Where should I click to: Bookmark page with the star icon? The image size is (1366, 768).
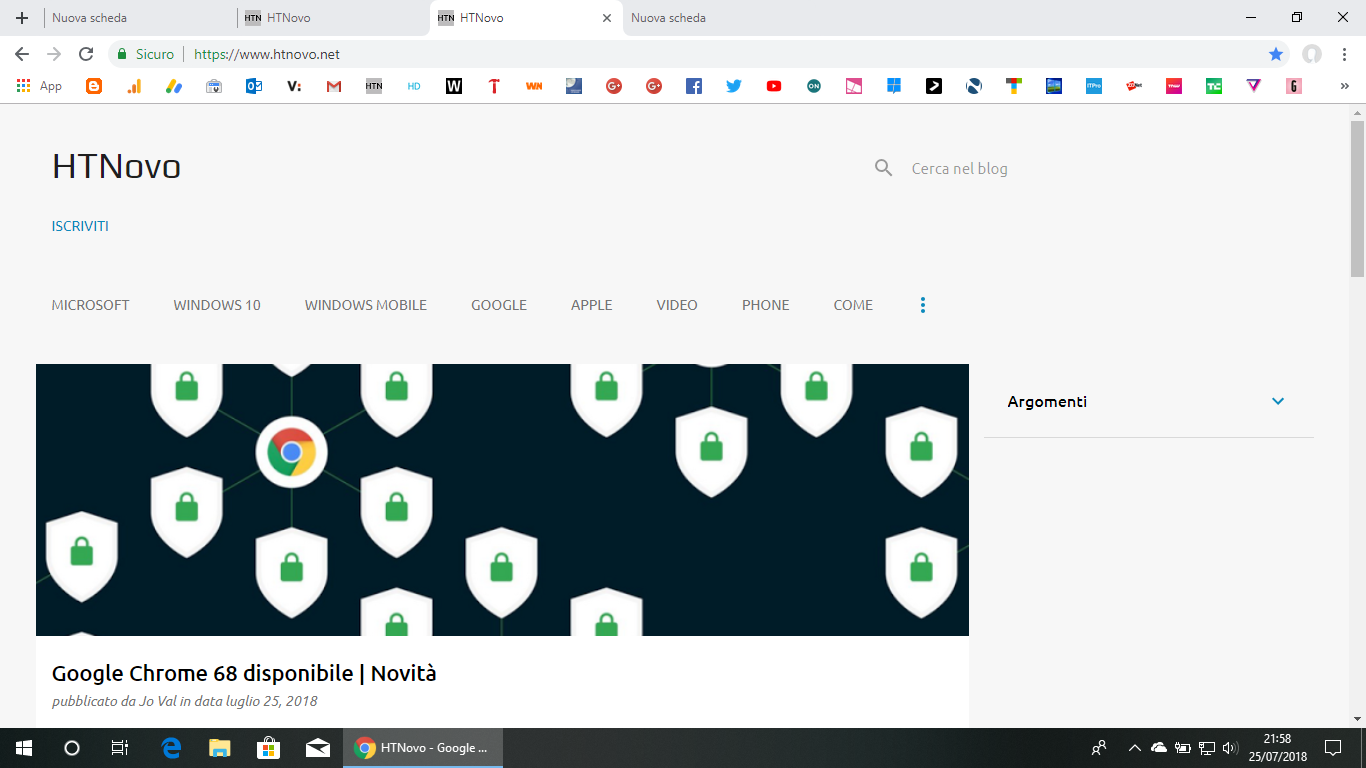[x=1276, y=54]
